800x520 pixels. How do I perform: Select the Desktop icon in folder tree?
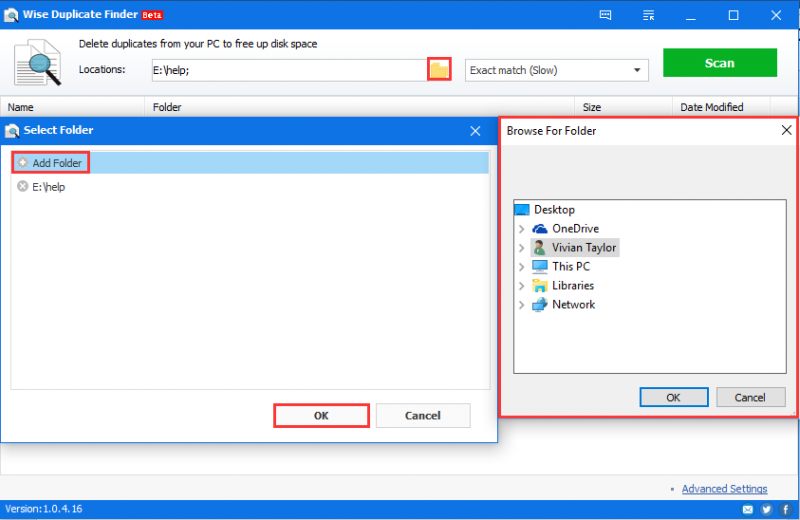[x=522, y=210]
